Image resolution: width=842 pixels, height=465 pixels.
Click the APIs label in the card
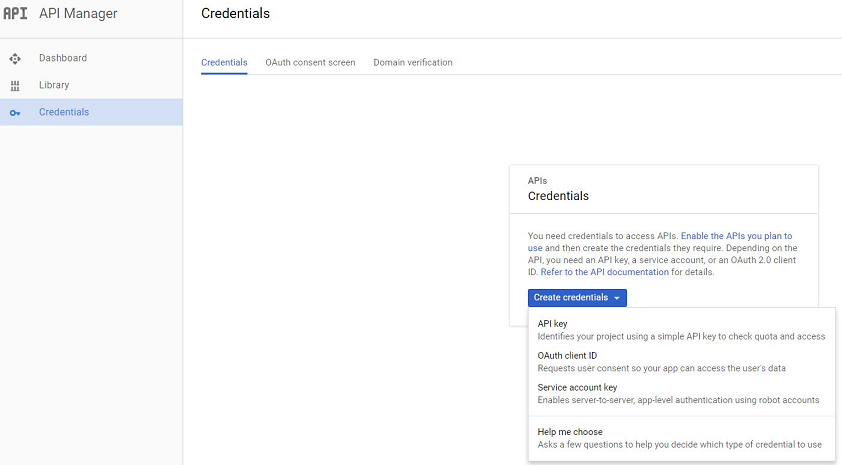point(538,181)
